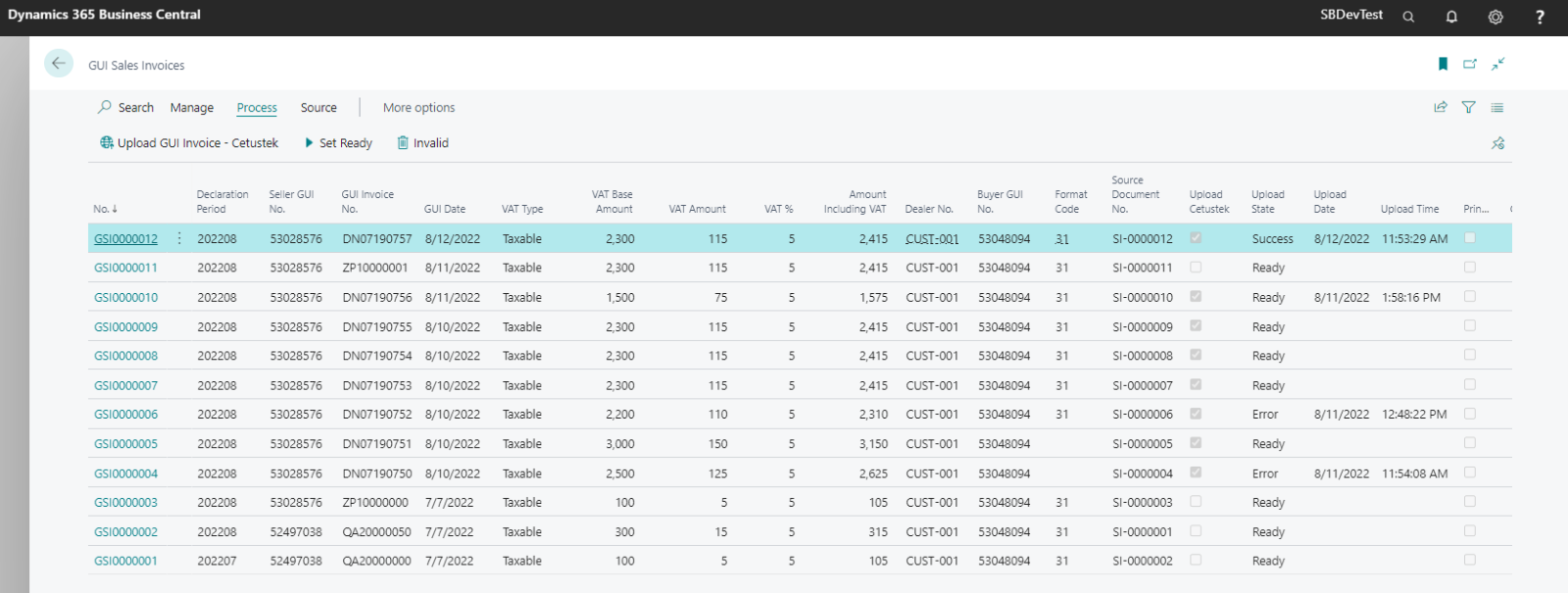Sort by the No. column header
Image resolution: width=1568 pixels, height=593 pixels.
pyautogui.click(x=105, y=209)
